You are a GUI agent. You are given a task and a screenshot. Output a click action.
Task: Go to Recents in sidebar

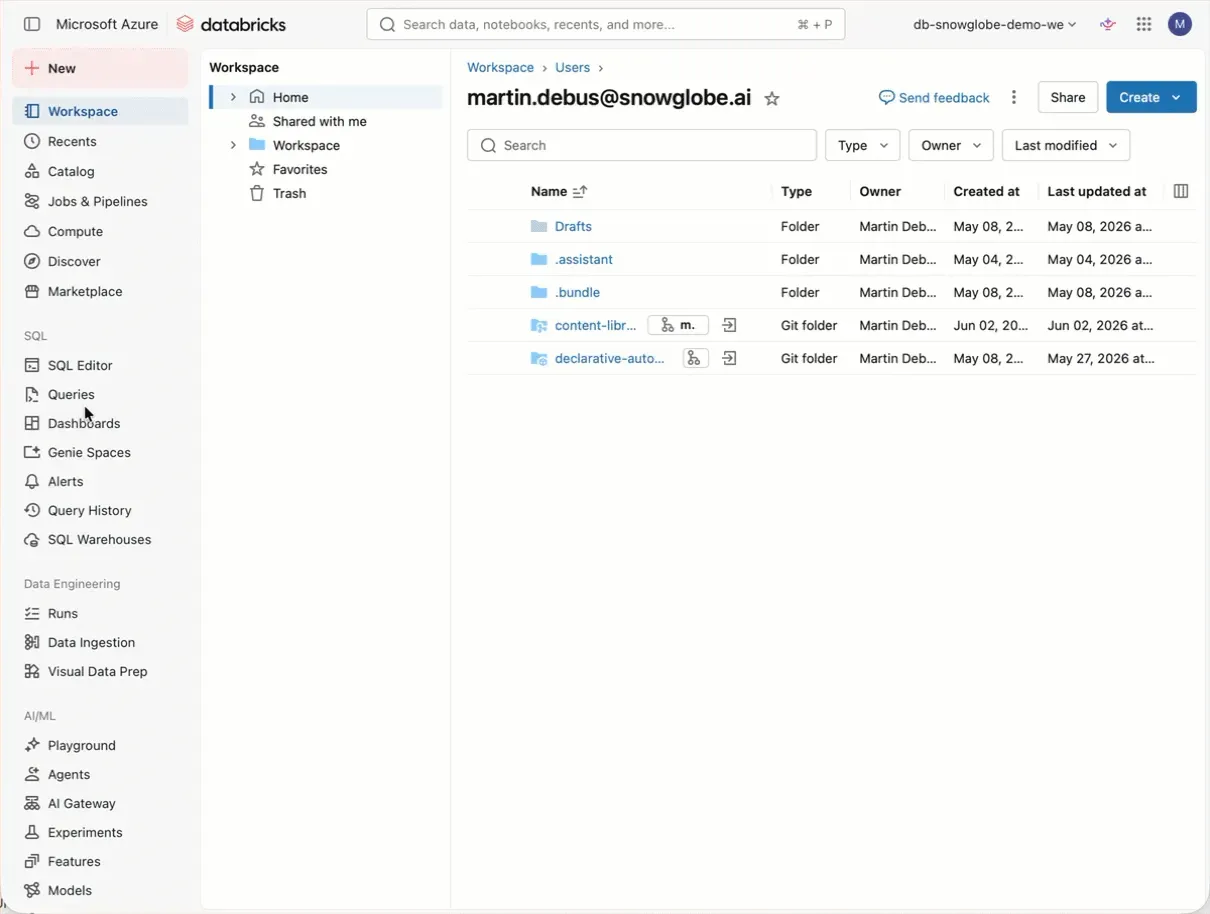(x=100, y=141)
